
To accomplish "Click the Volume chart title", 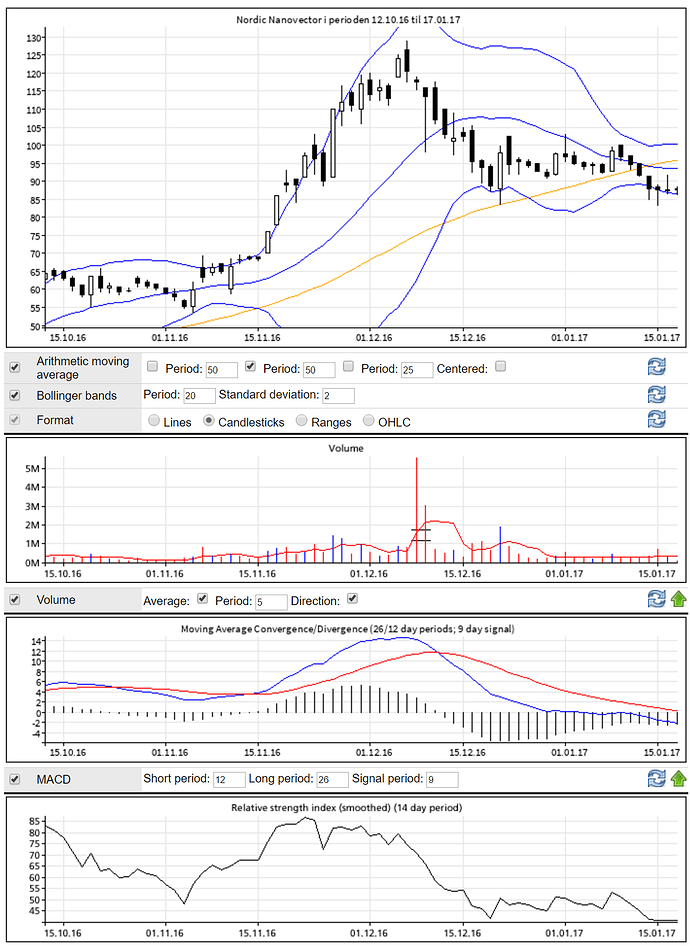I will [x=346, y=448].
